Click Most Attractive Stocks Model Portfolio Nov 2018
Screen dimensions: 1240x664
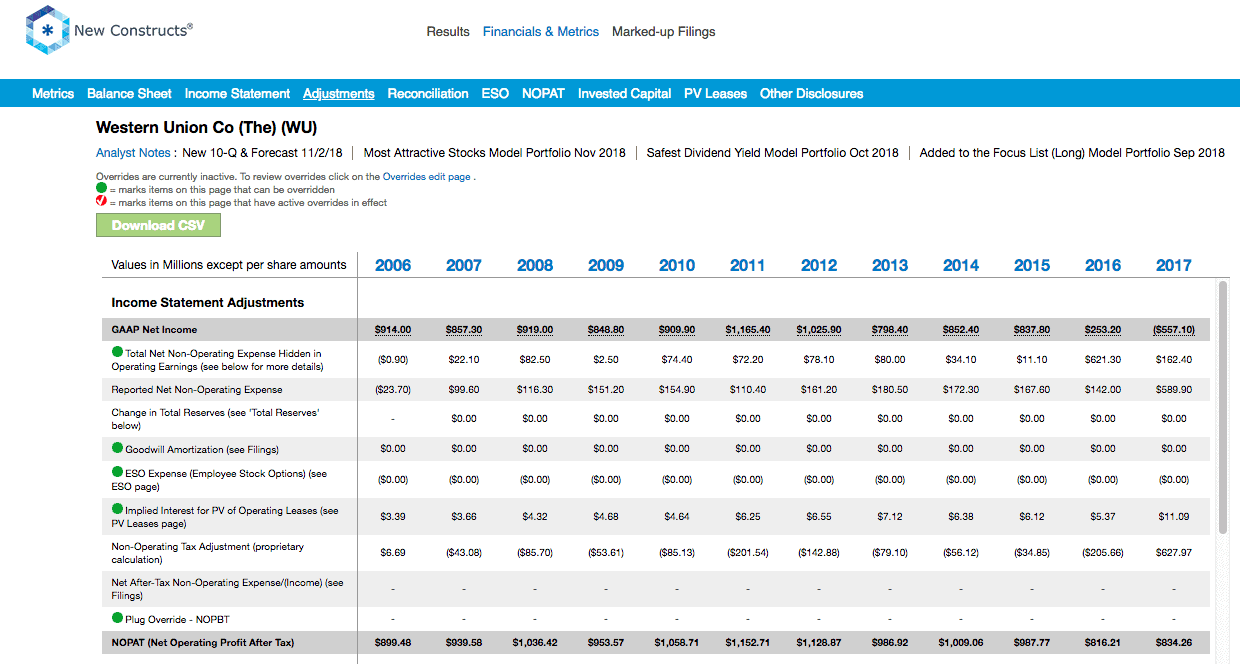494,153
